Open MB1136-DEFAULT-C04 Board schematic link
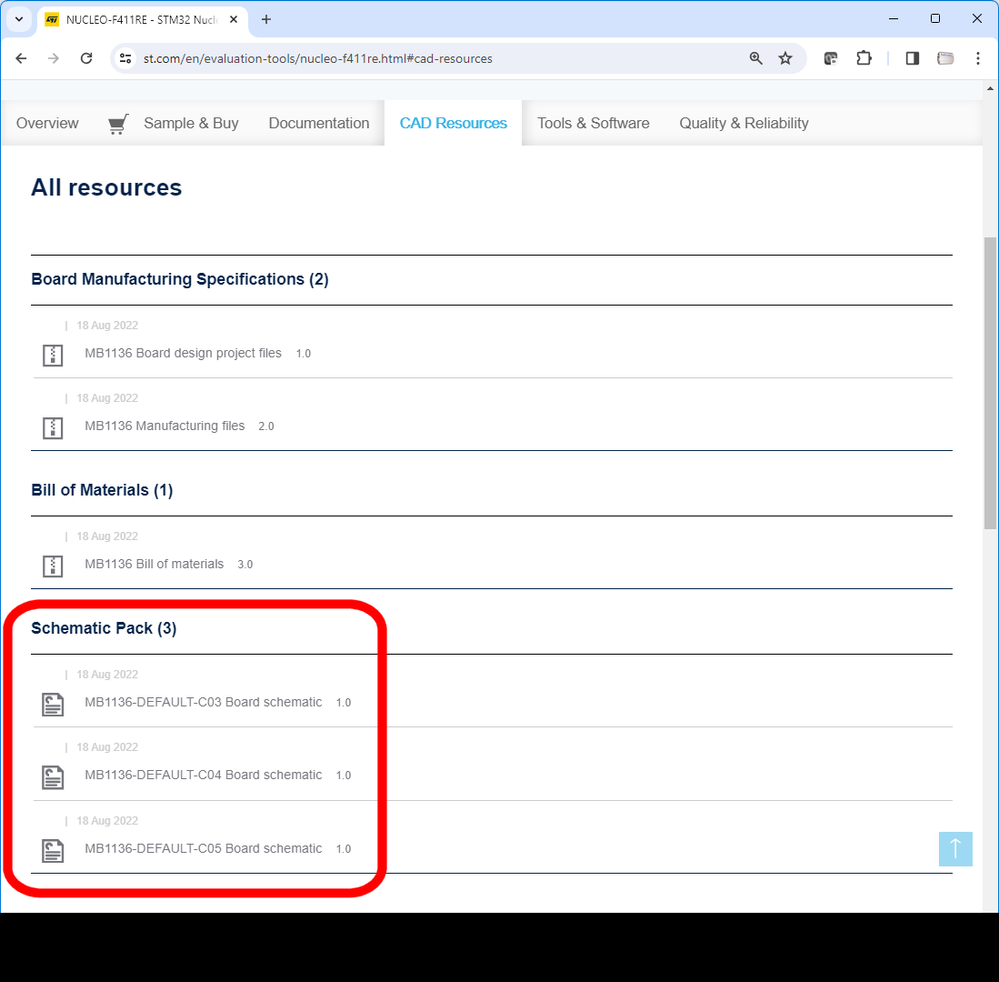 tap(203, 775)
